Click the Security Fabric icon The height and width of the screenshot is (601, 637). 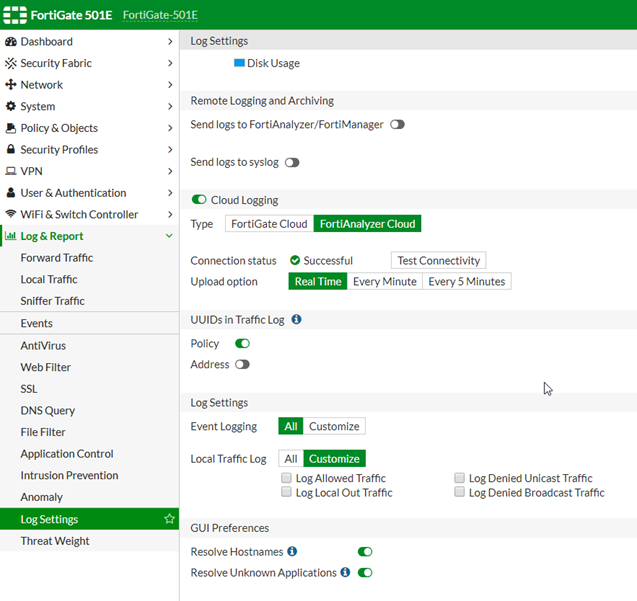tap(11, 63)
